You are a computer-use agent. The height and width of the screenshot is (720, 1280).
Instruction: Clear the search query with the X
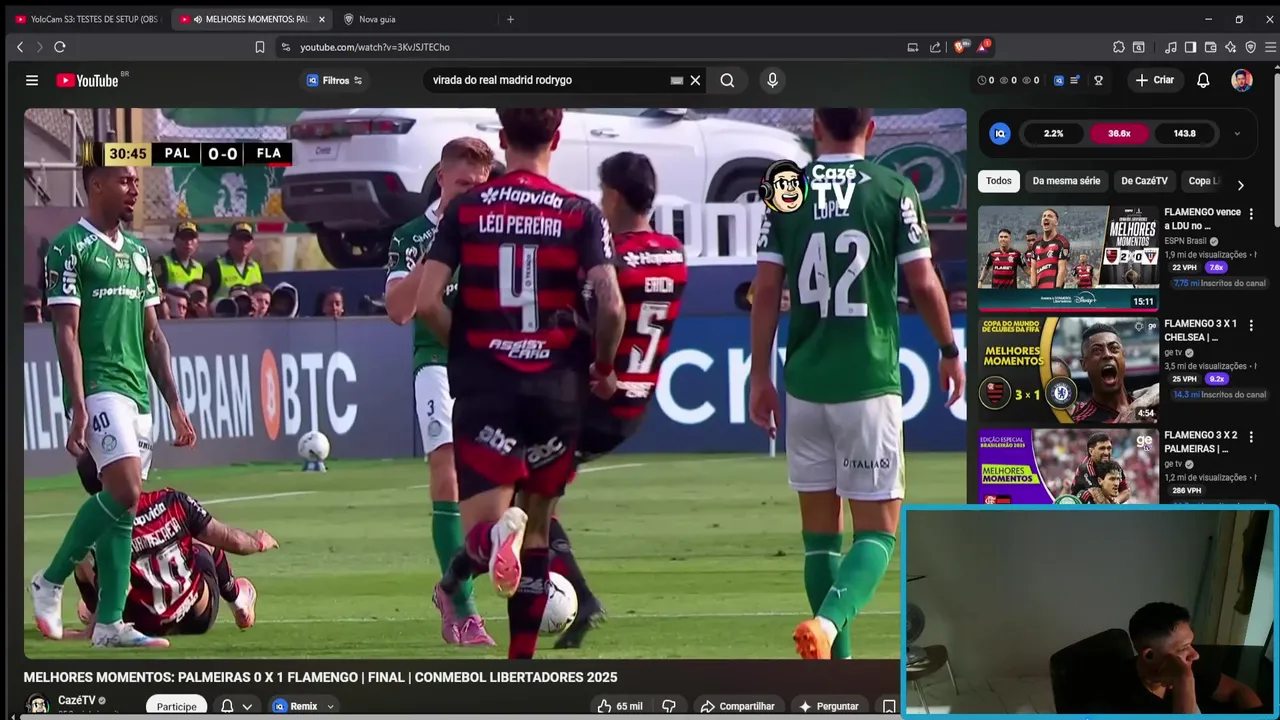click(x=695, y=80)
